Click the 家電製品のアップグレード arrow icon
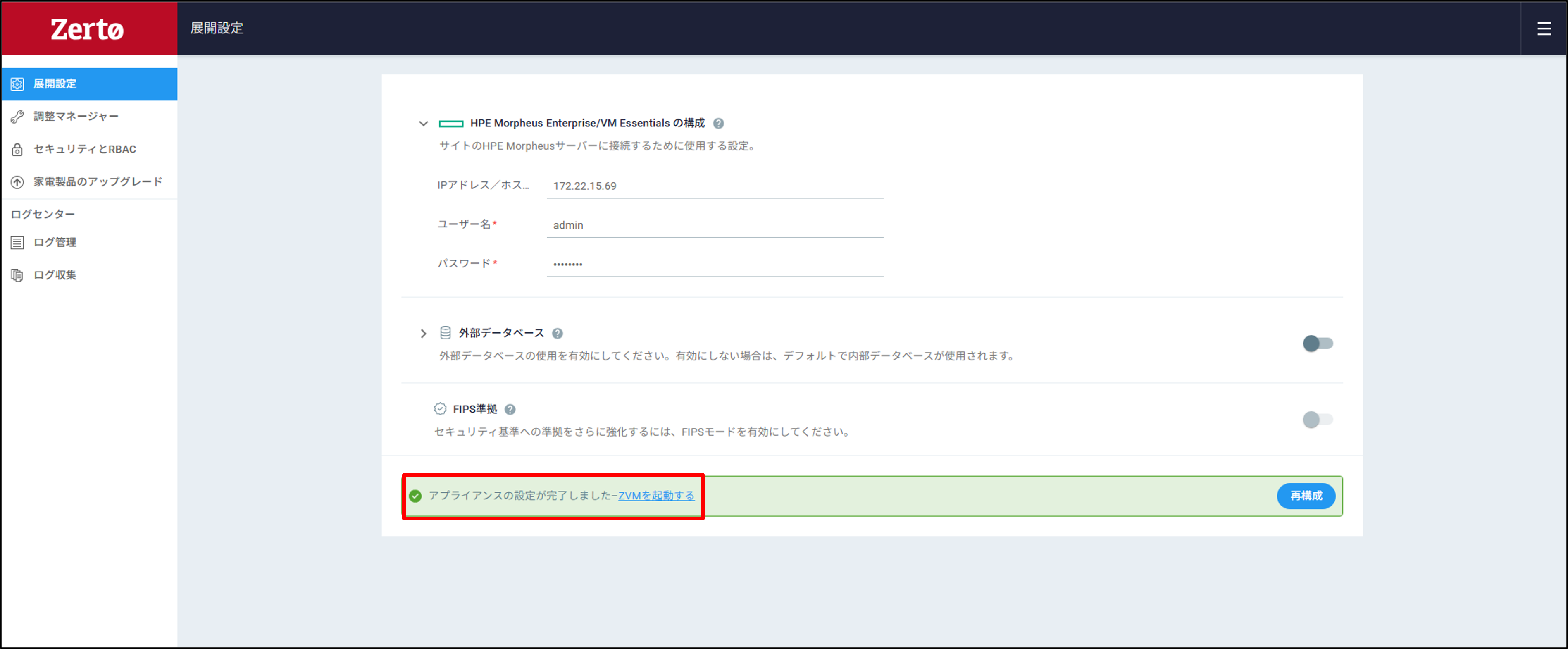 tap(17, 182)
